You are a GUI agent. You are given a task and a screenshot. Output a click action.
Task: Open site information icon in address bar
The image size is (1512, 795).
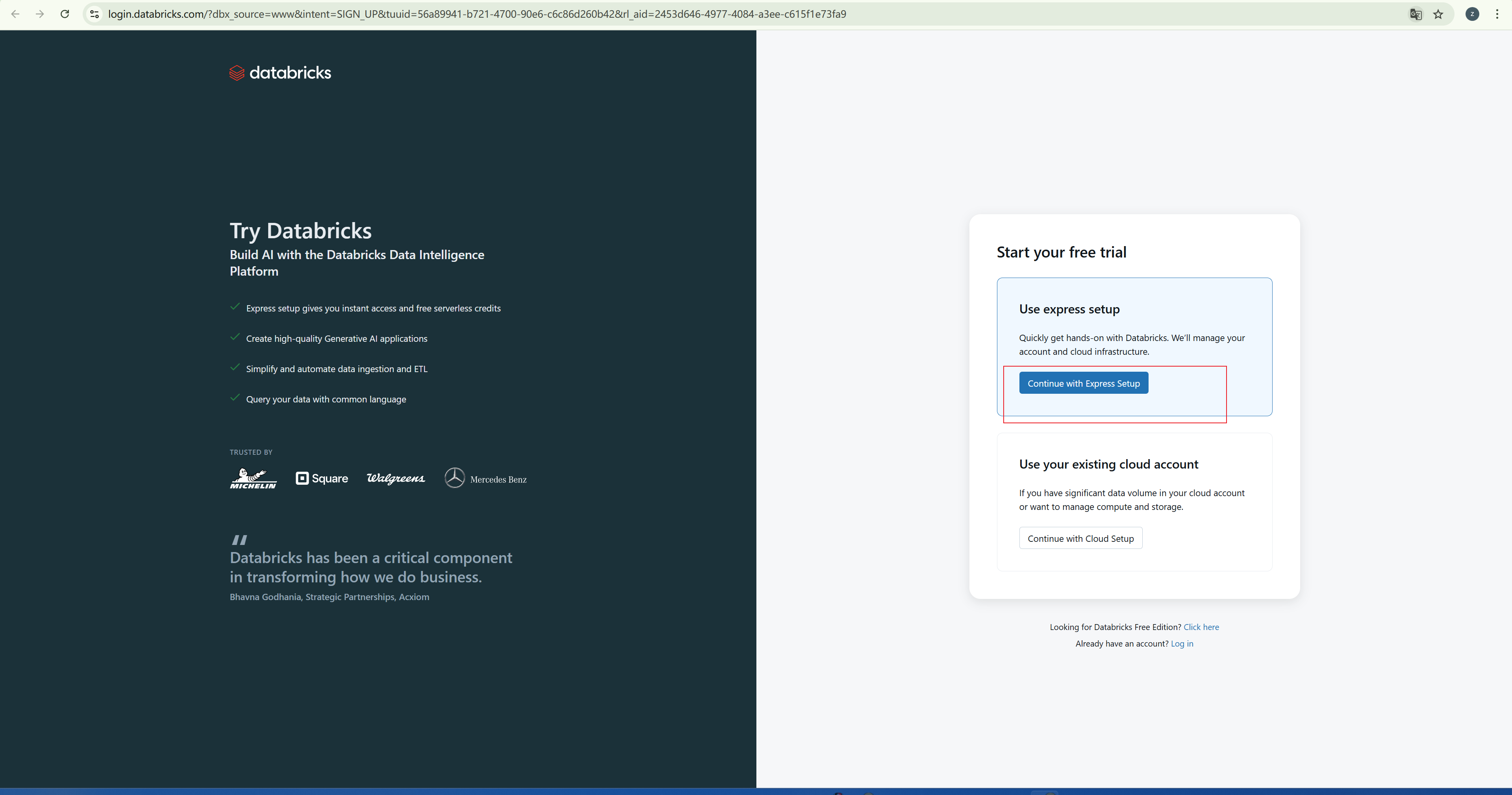(x=94, y=14)
